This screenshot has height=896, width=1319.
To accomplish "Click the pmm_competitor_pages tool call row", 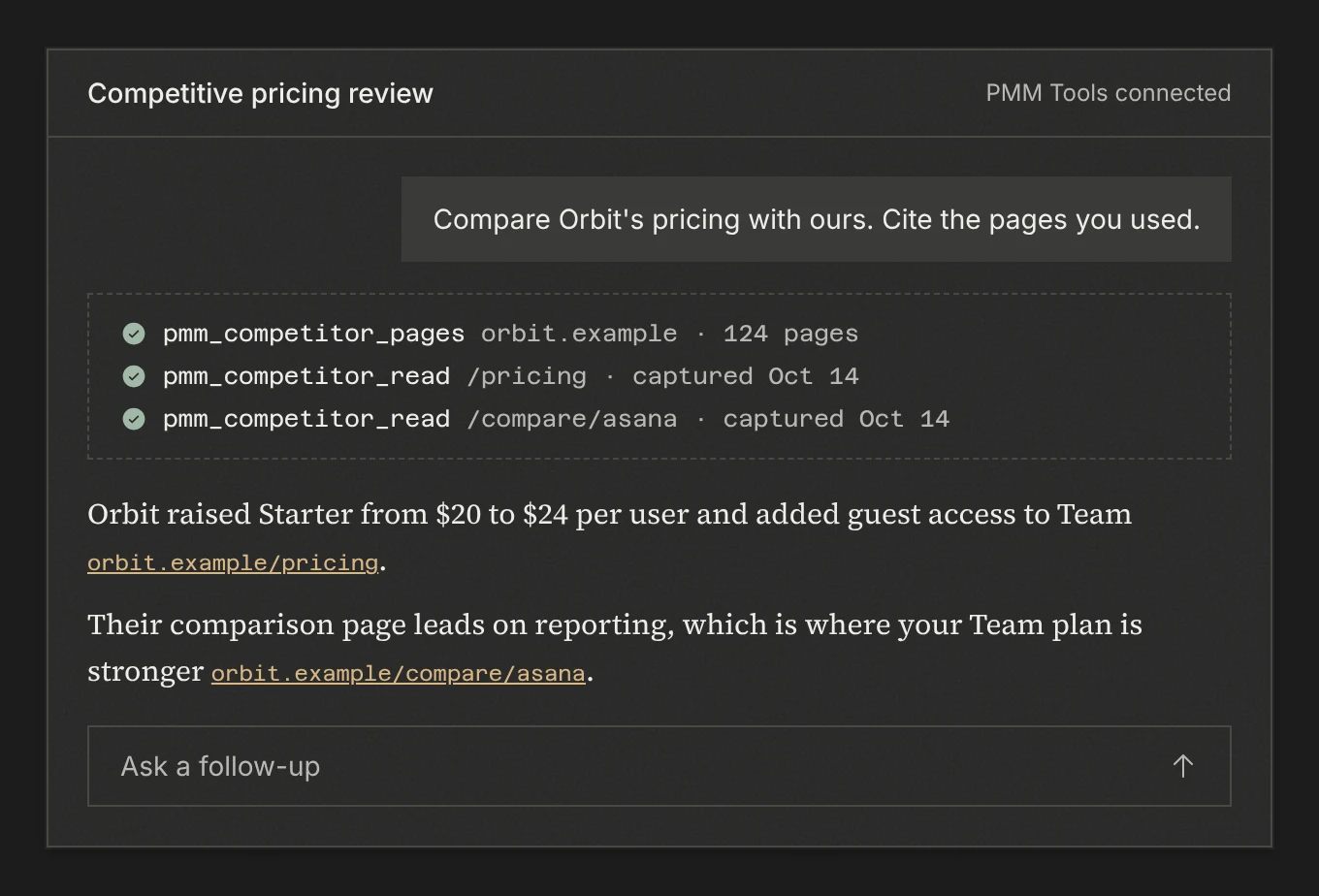I will pyautogui.click(x=491, y=334).
